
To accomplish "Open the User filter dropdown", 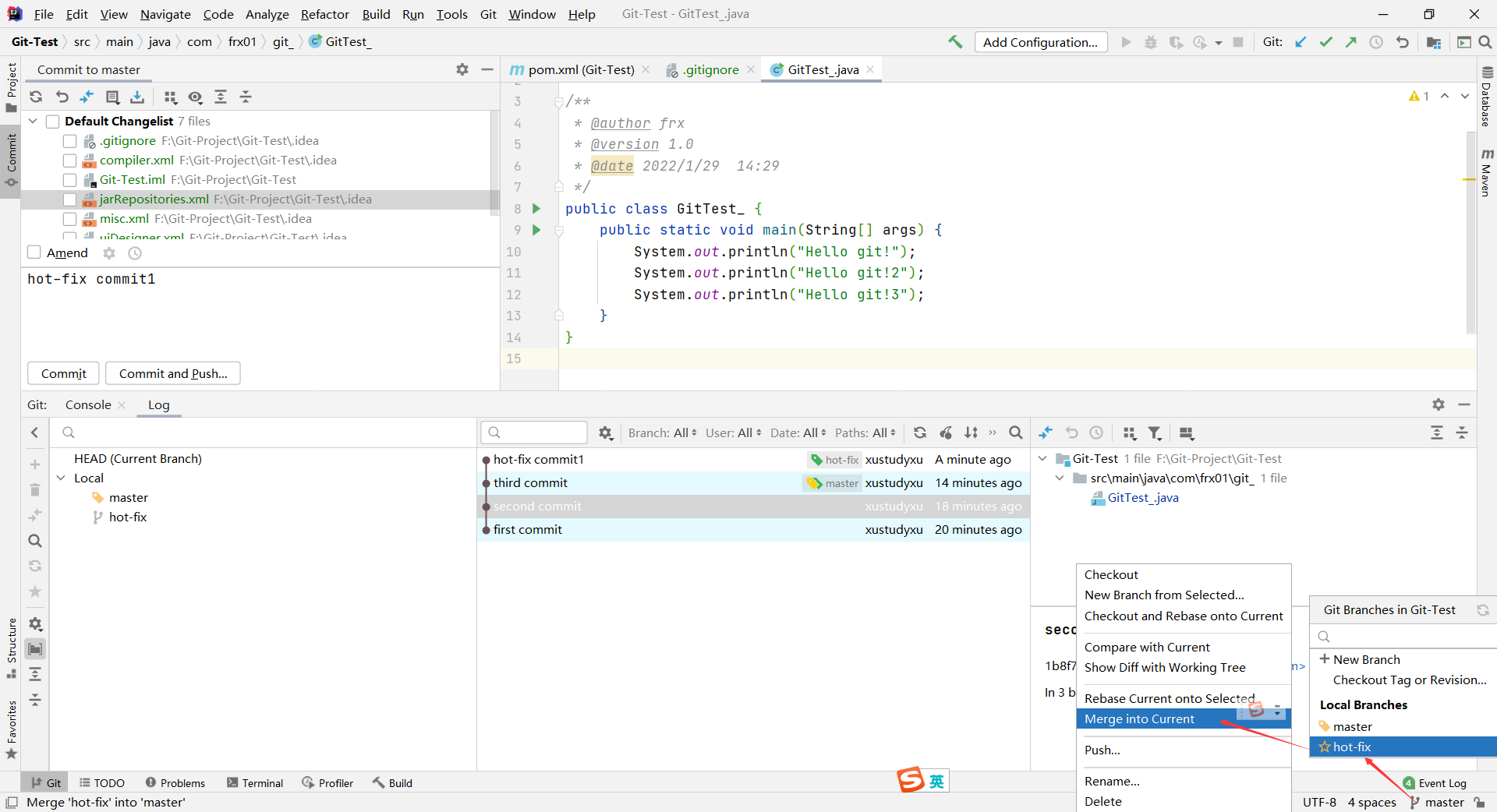I will pos(733,432).
